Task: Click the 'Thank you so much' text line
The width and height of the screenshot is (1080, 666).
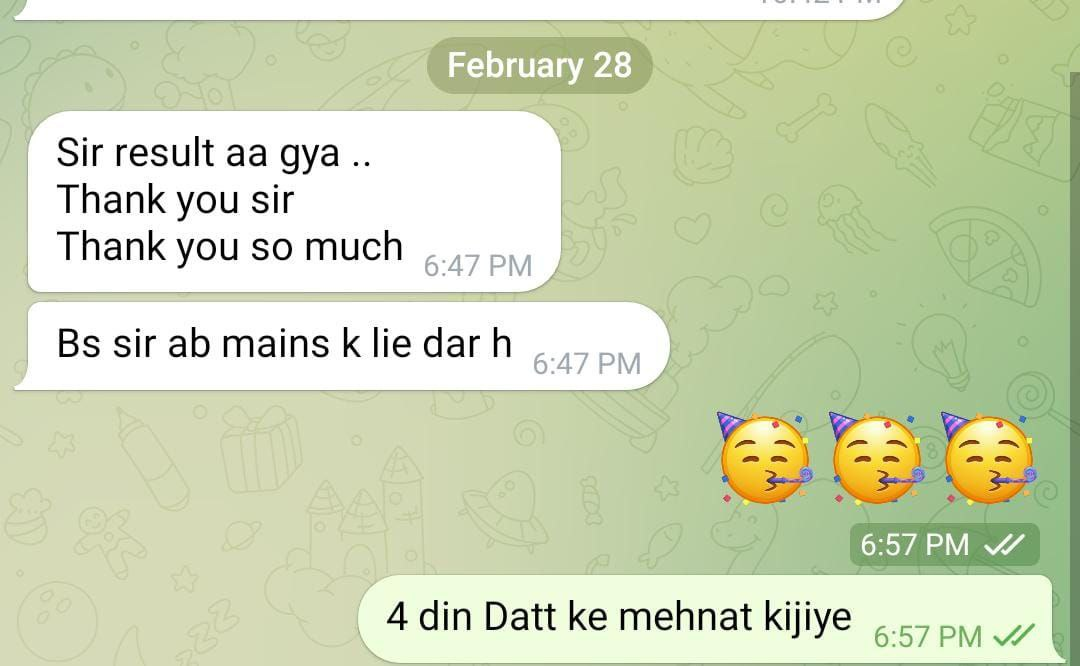Action: [229, 247]
